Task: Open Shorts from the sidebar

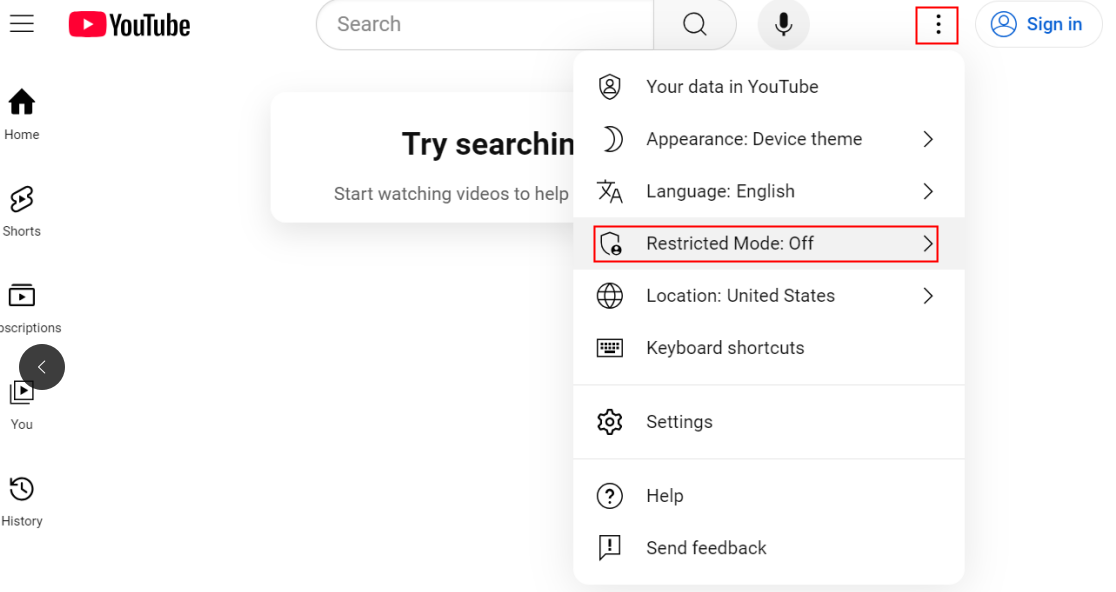Action: (22, 211)
